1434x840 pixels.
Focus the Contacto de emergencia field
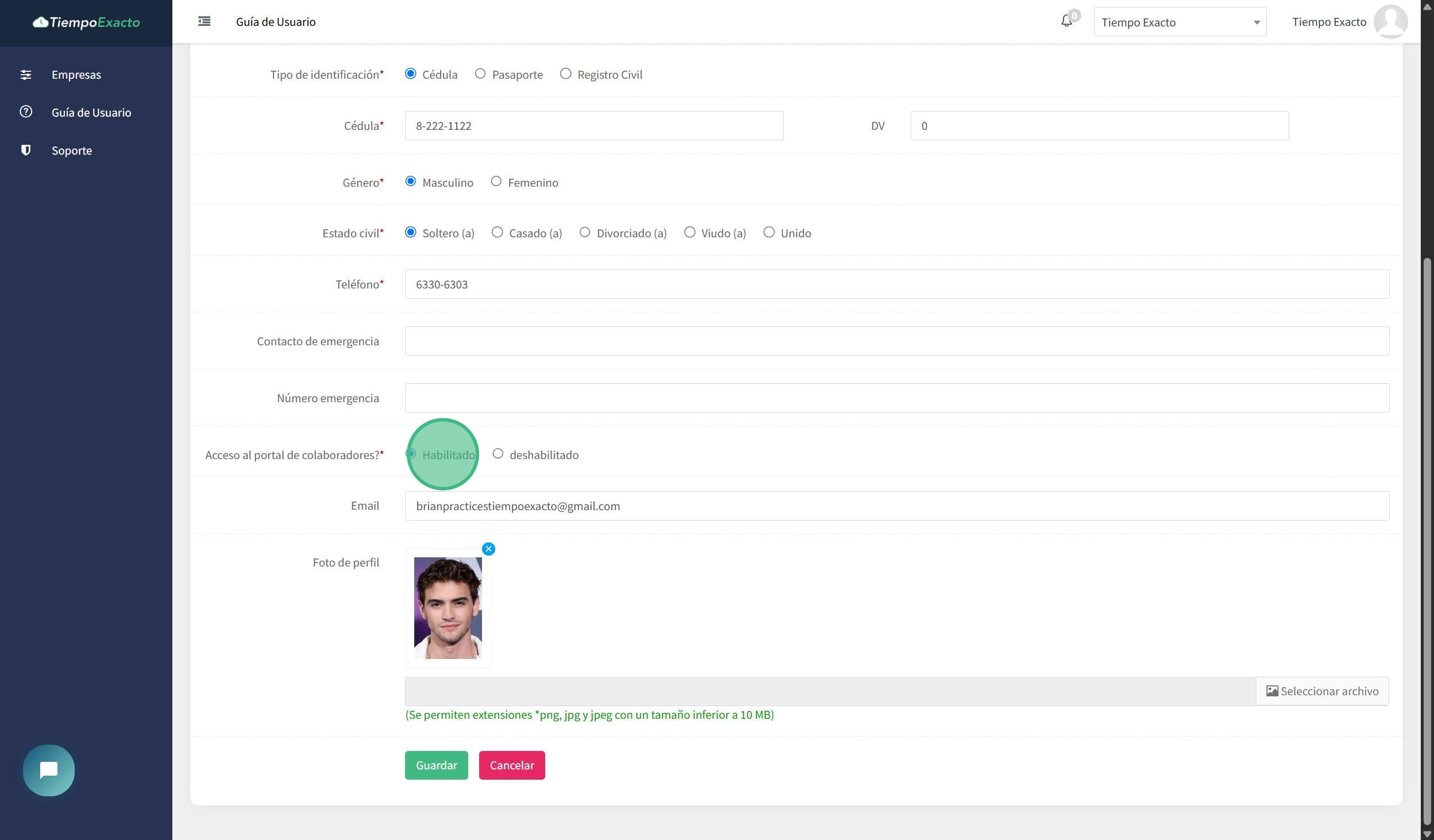tap(896, 341)
